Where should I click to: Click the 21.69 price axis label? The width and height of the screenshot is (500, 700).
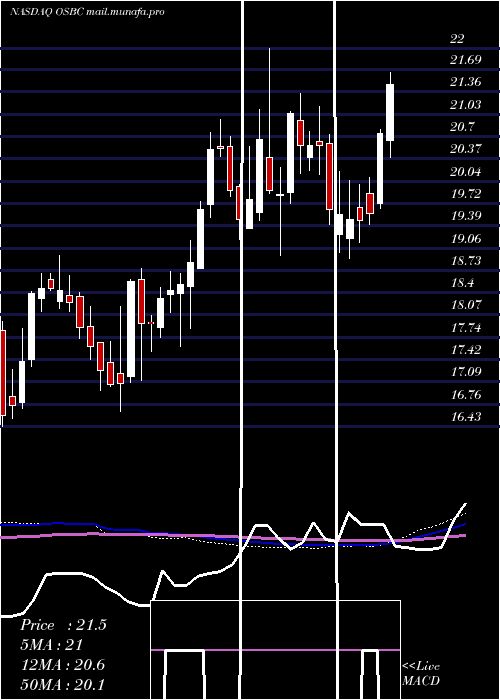pos(466,59)
